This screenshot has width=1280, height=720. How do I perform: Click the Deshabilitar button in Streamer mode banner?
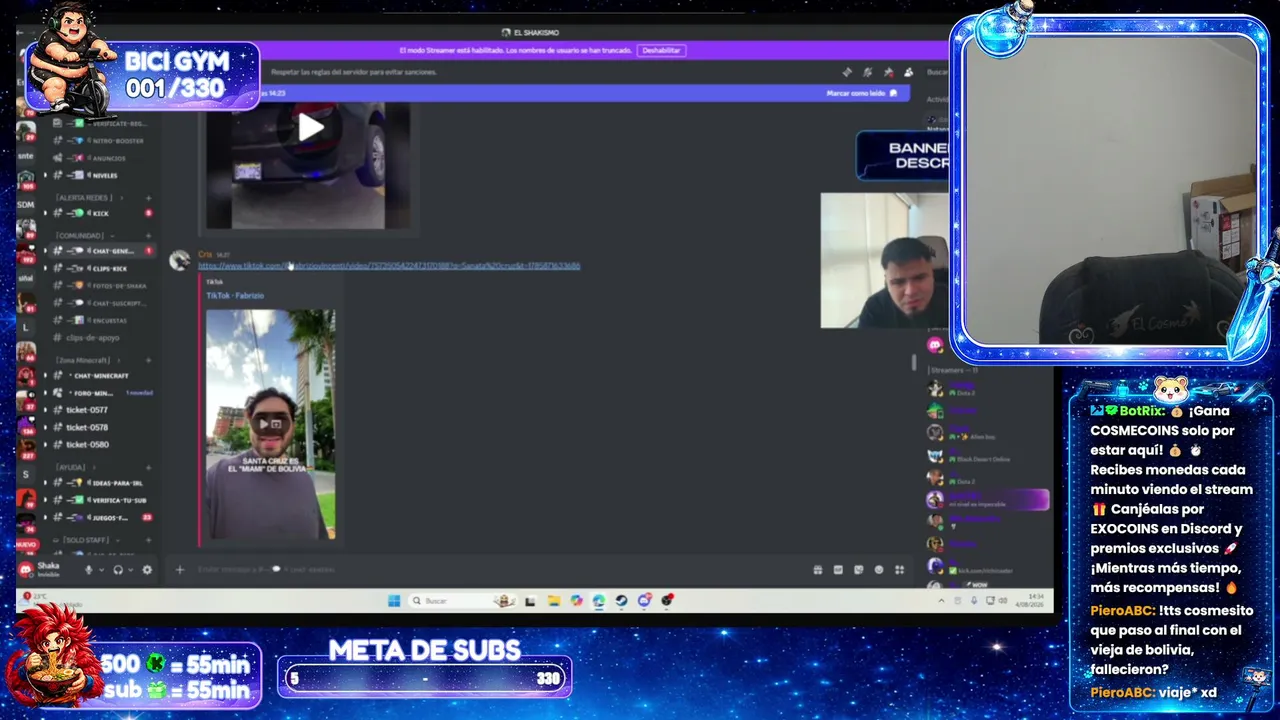(x=661, y=50)
